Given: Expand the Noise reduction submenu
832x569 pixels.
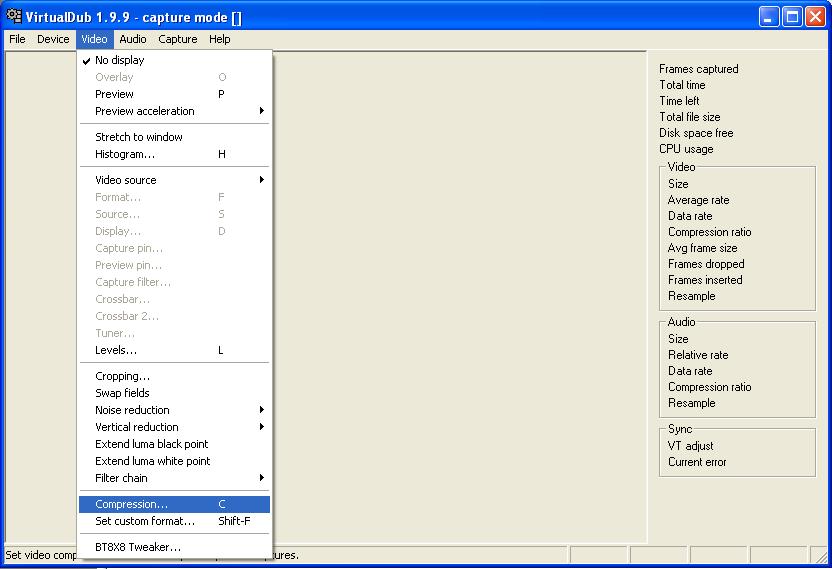Looking at the screenshot, I should [x=175, y=410].
